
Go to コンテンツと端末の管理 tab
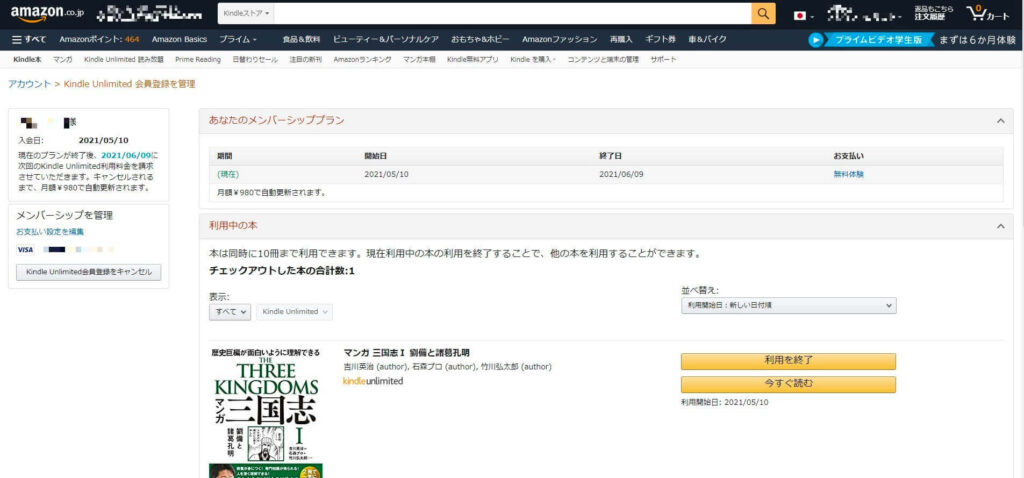[x=603, y=59]
